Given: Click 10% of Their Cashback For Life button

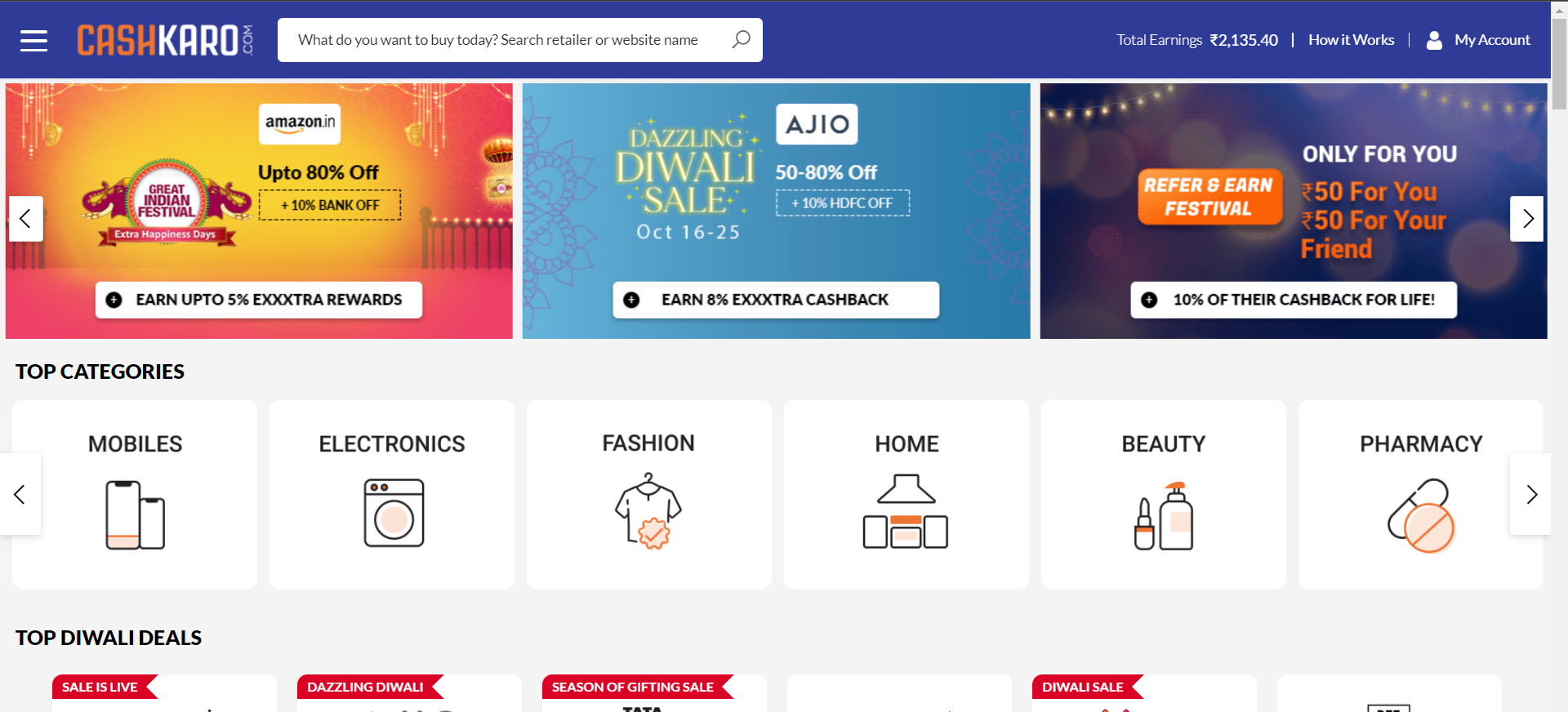Looking at the screenshot, I should pos(1294,300).
